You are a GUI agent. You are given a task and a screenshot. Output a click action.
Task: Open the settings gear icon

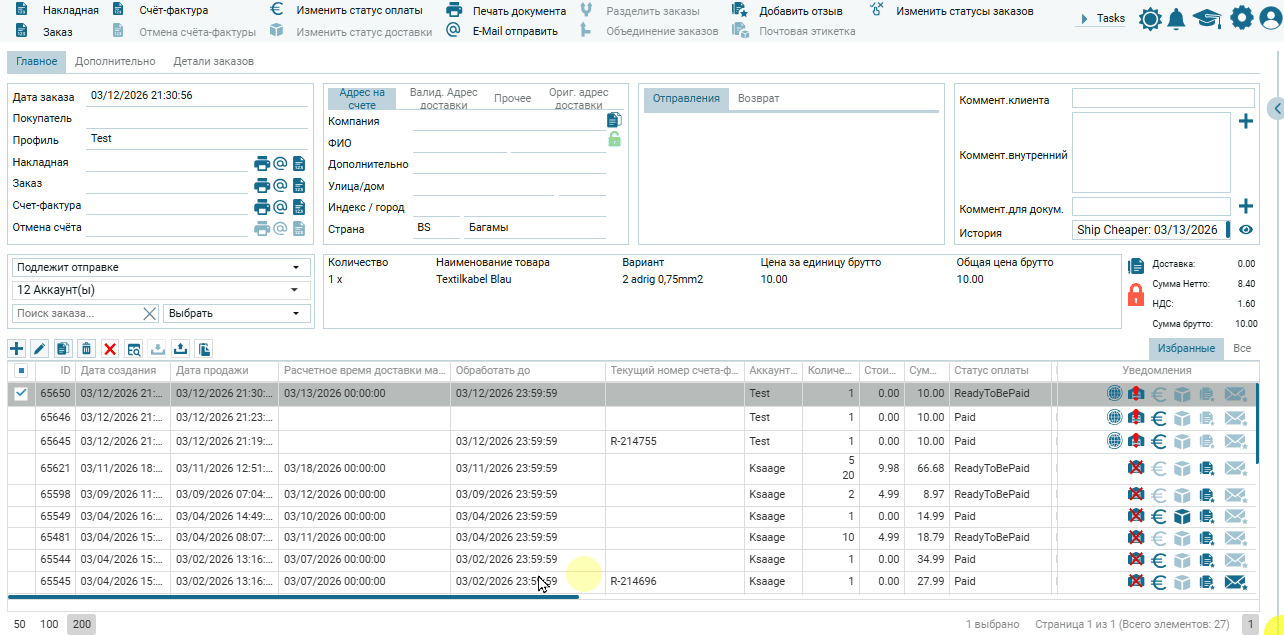coord(1241,18)
